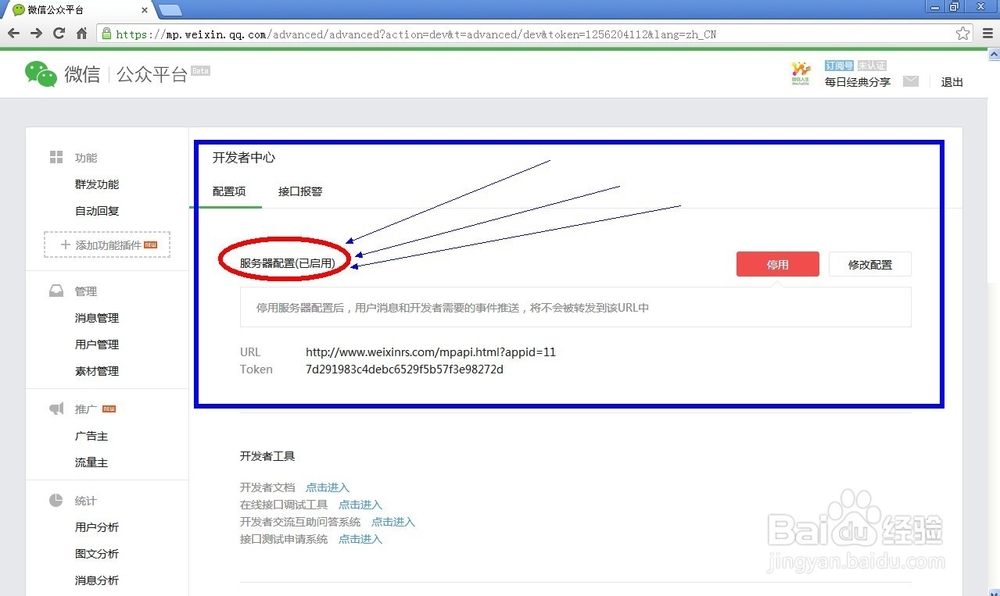Open 点击进入 next to 开发者文档
Image resolution: width=1000 pixels, height=596 pixels.
pos(327,487)
